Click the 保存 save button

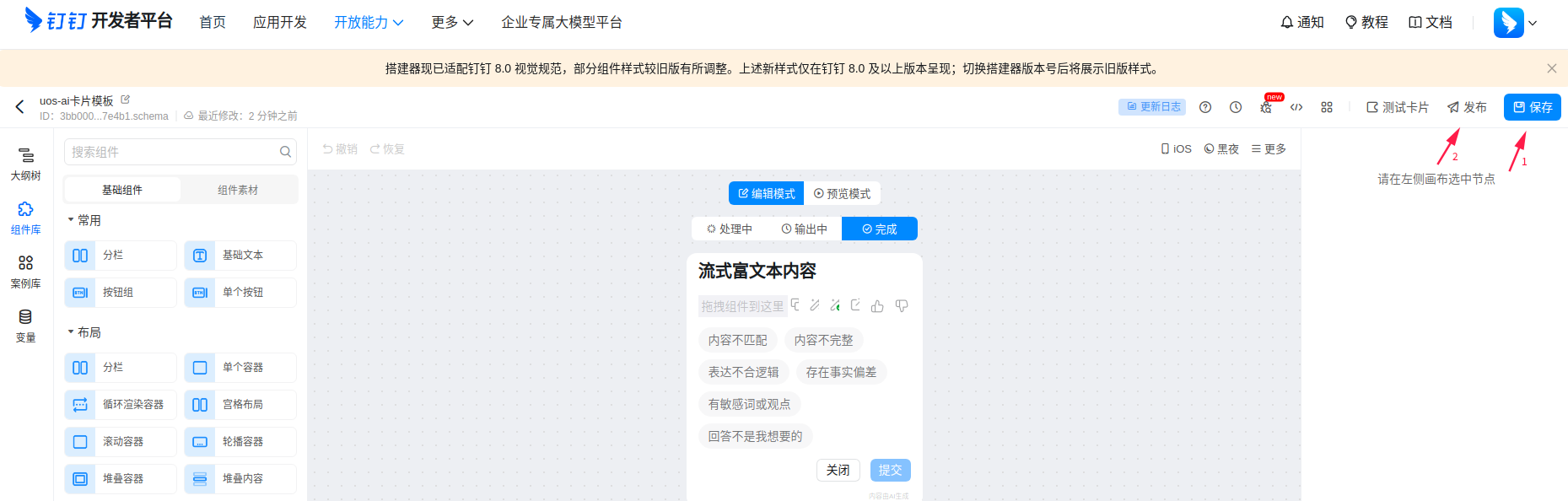pos(1533,107)
